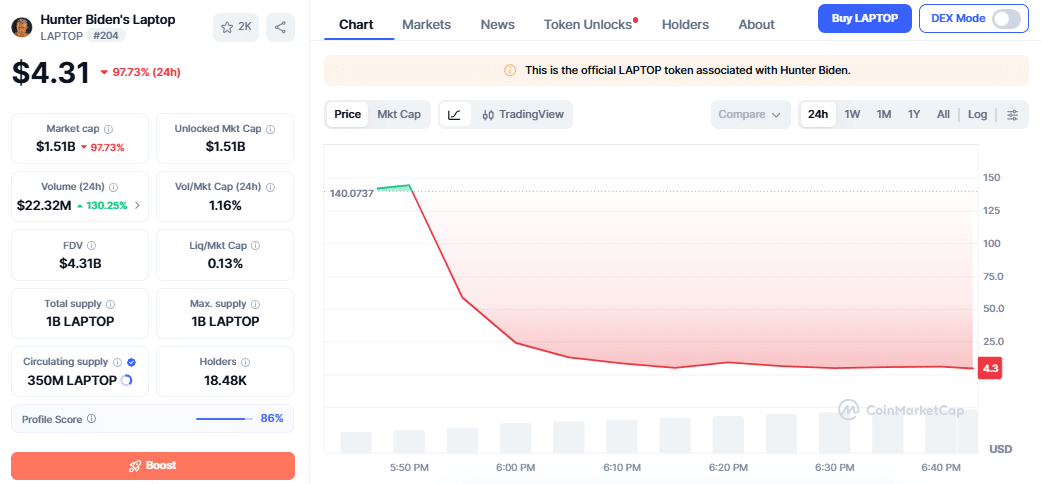Open the Compare dropdown

point(750,114)
